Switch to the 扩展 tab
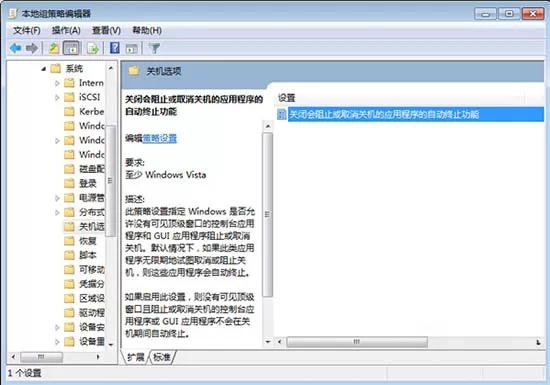 click(136, 357)
